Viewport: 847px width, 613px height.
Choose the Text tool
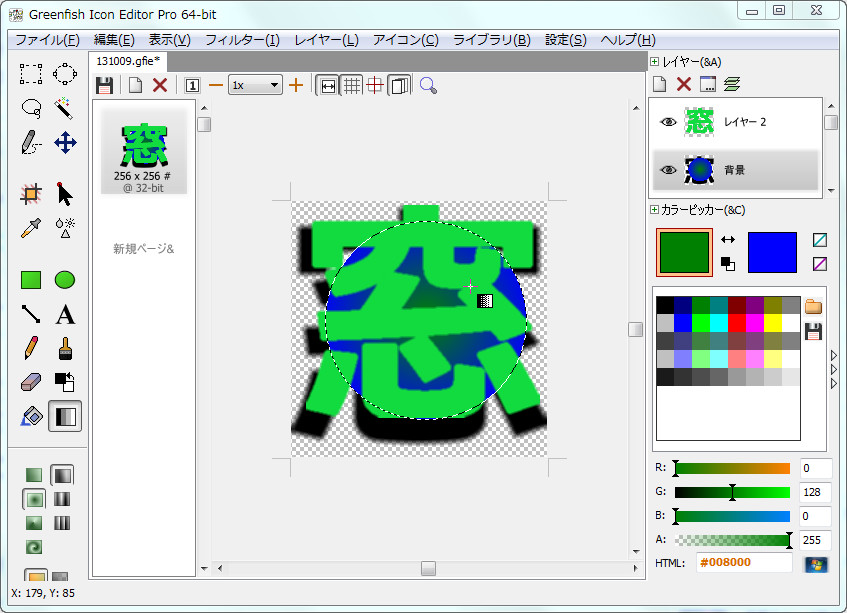[x=65, y=315]
